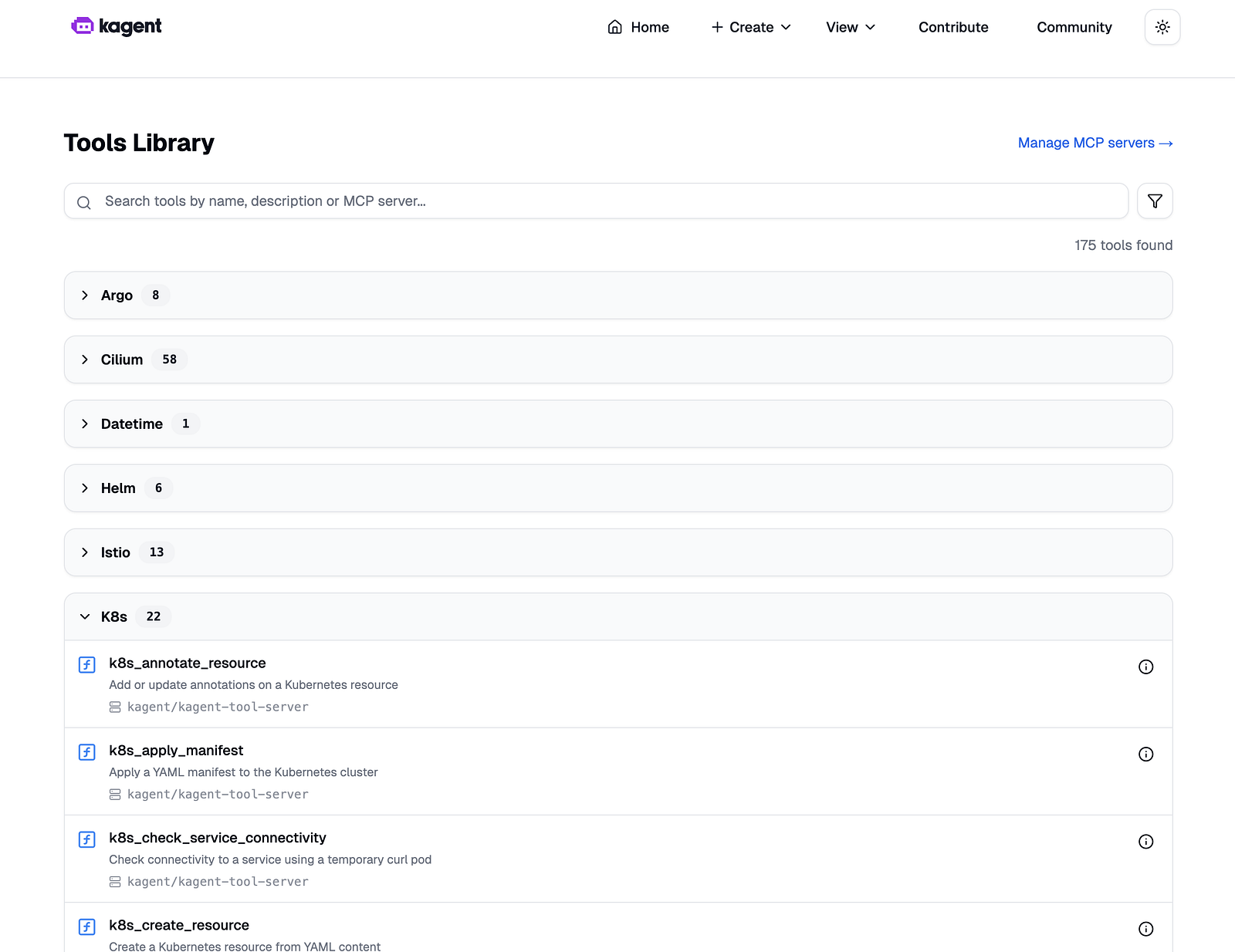
Task: Click function icon beside k8s_annotate_resource
Action: pyautogui.click(x=87, y=664)
